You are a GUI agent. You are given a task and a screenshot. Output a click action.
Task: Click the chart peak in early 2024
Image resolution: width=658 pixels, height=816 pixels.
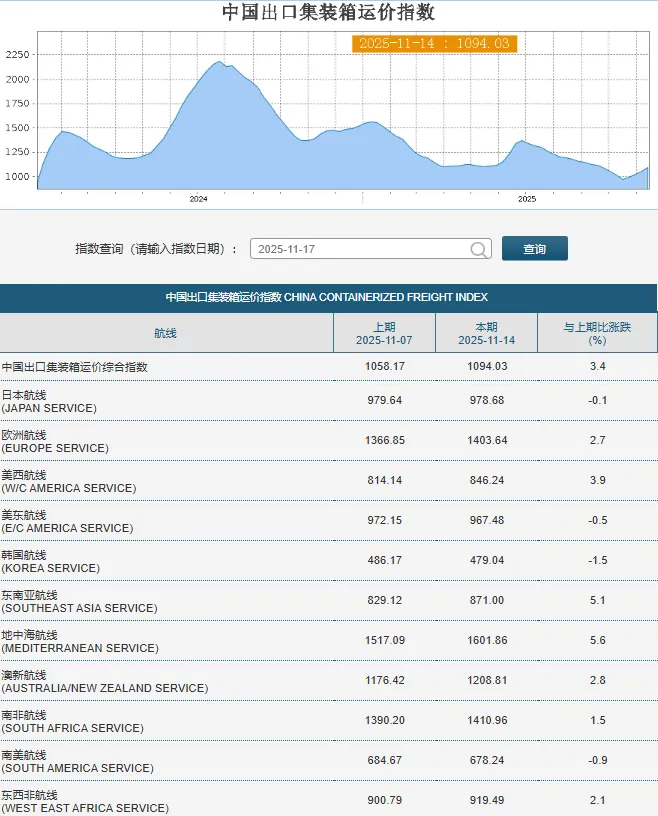coord(219,63)
